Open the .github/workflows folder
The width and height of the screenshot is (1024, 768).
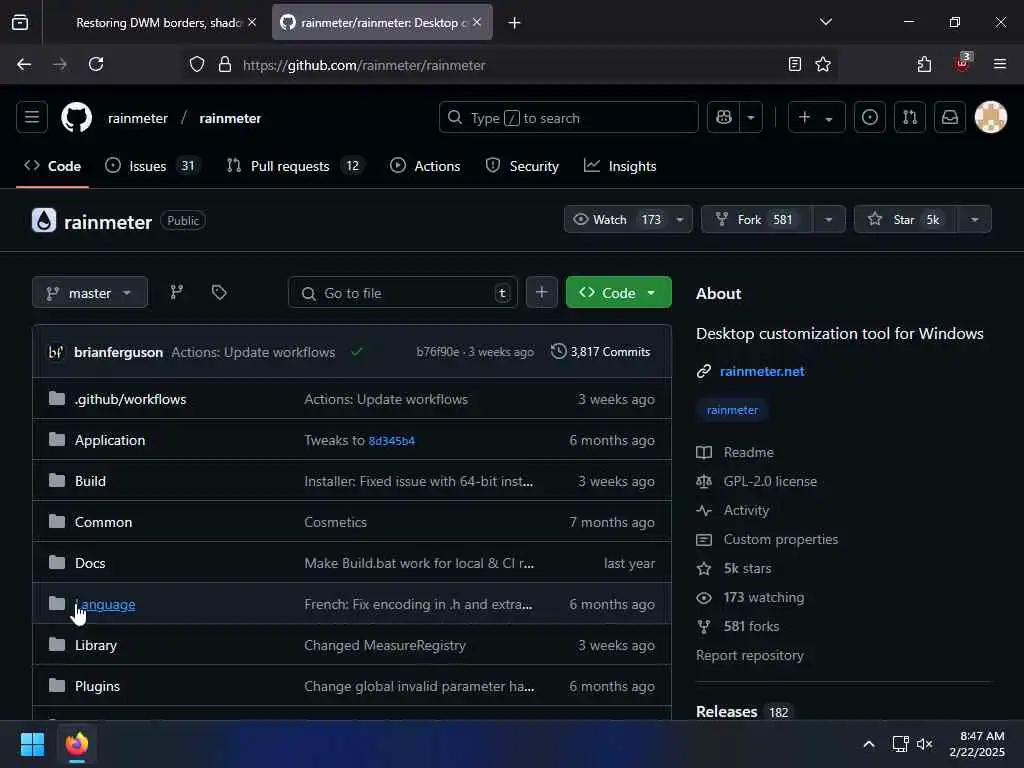tap(130, 399)
